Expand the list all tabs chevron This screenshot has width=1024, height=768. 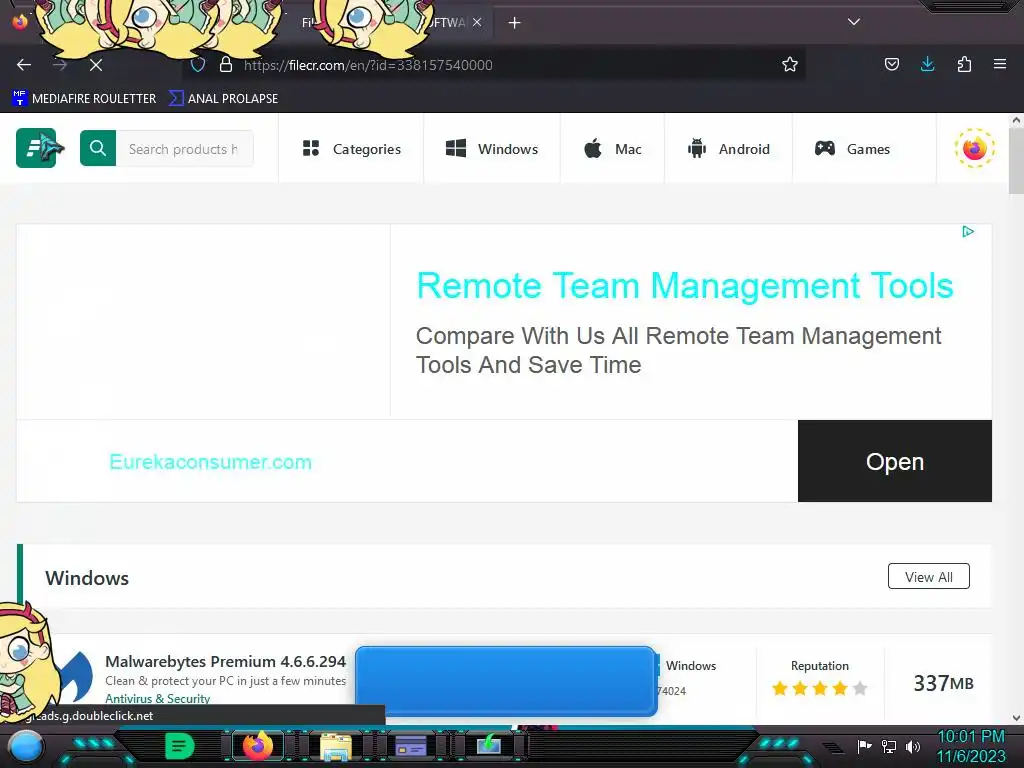click(x=853, y=22)
